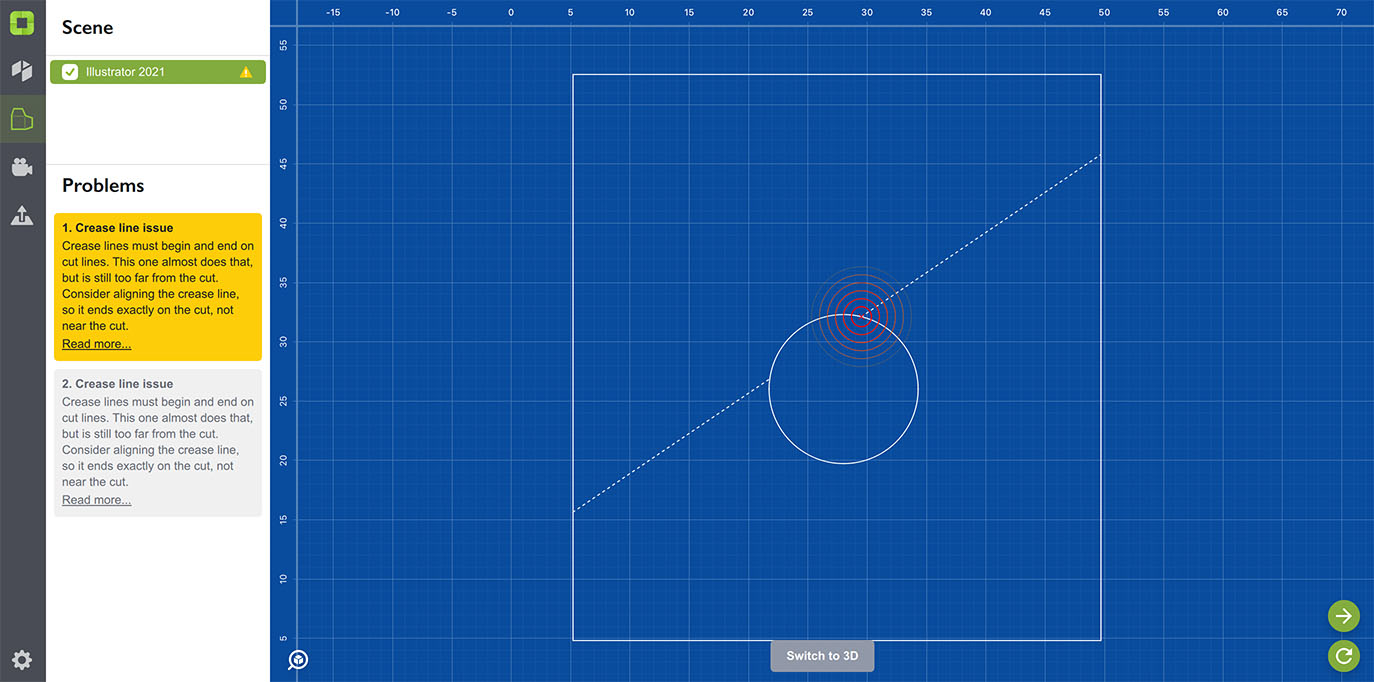Click the green Origami app logo
The width and height of the screenshot is (1374, 682).
pyautogui.click(x=22, y=22)
